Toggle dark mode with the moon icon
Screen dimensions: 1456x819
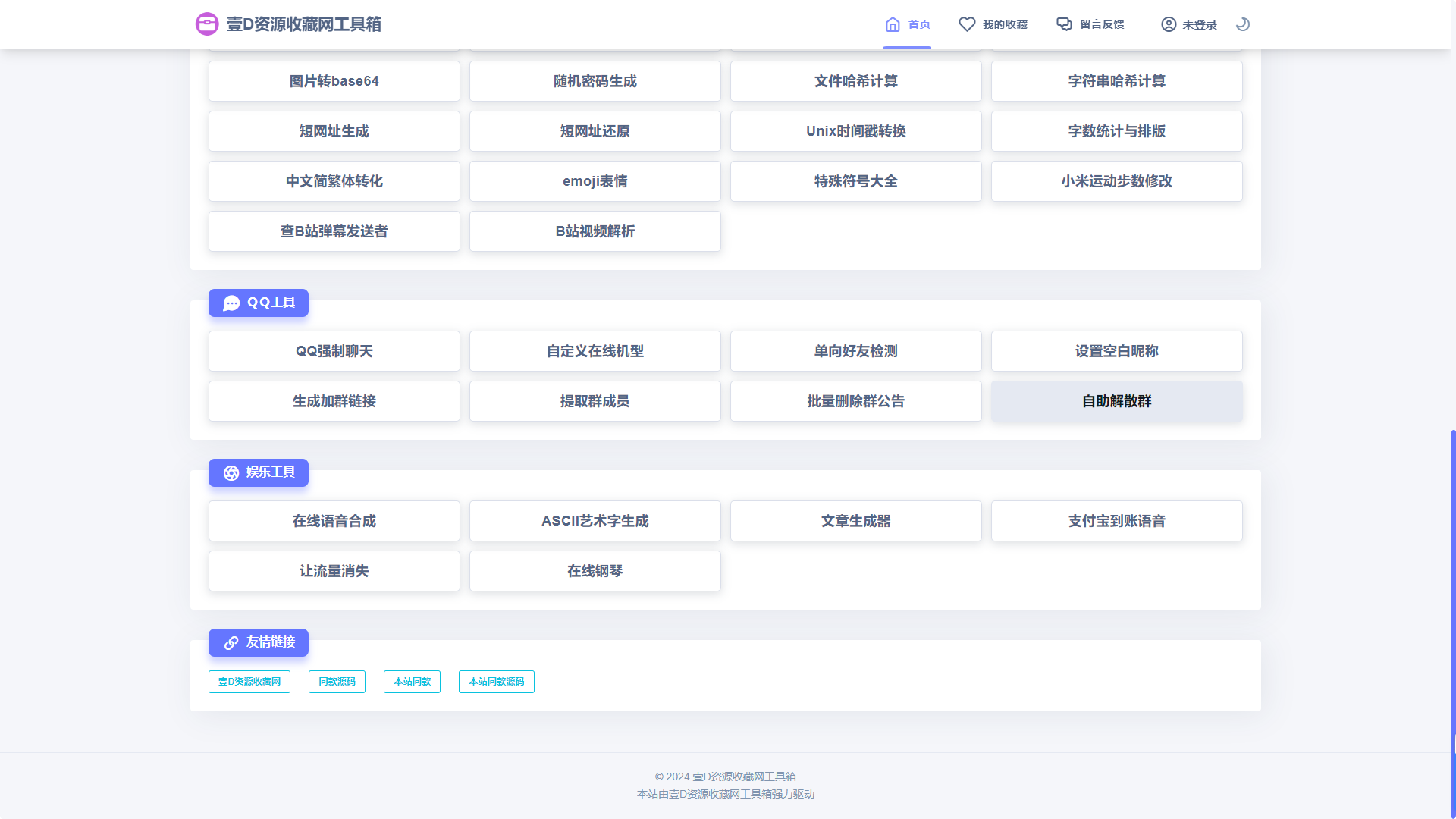click(1242, 24)
